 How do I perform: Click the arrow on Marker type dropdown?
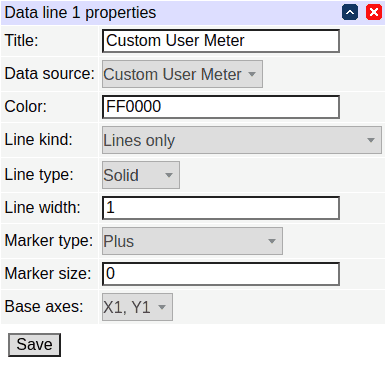272,241
